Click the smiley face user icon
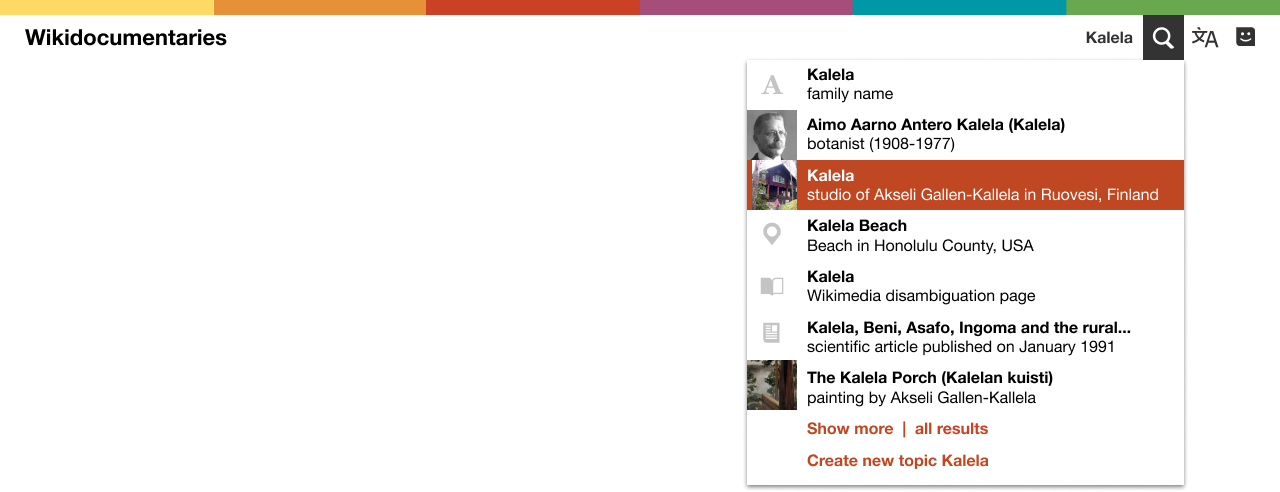Screen dimensions: 1280x492 [x=1245, y=37]
